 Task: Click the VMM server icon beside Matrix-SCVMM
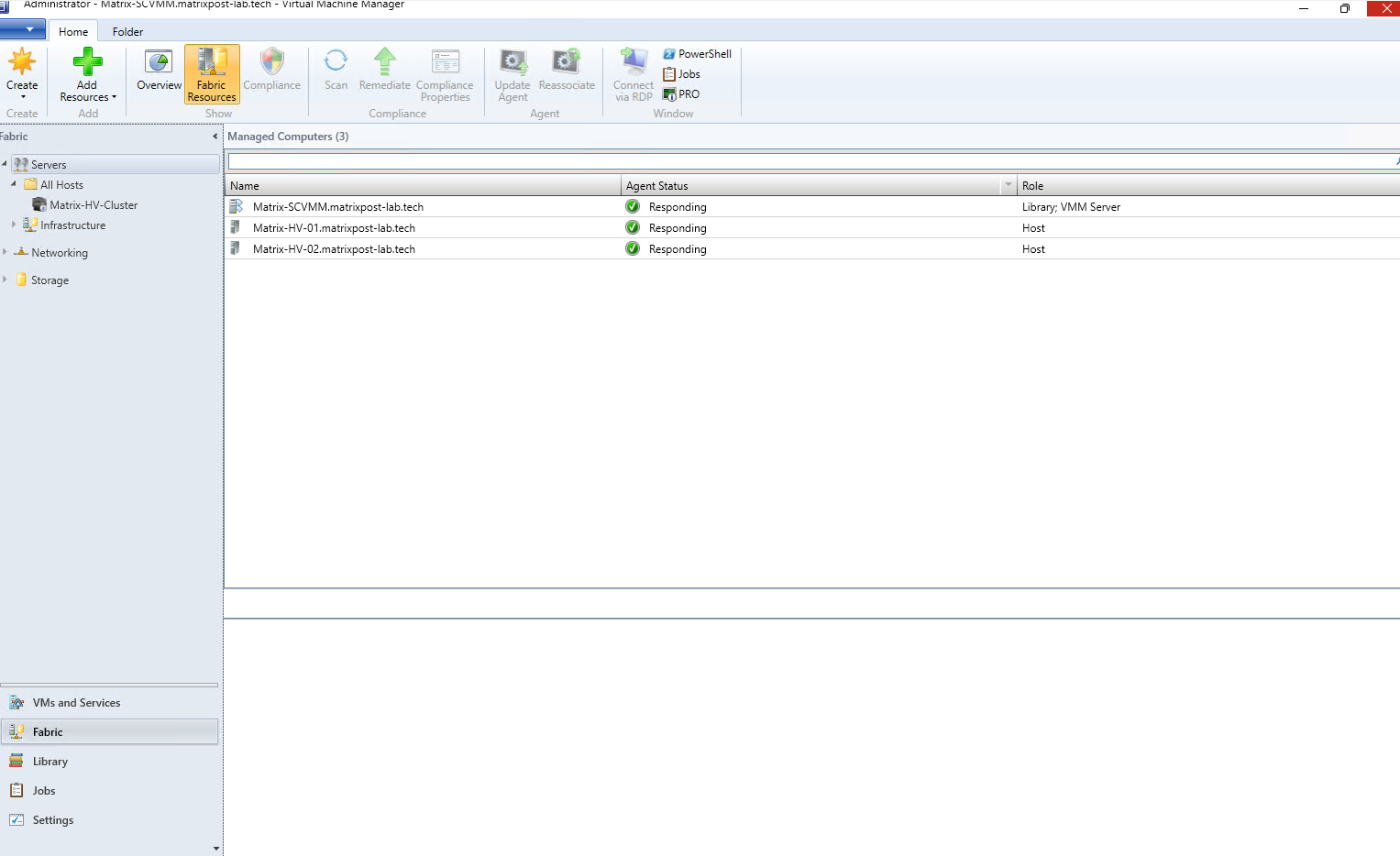[x=236, y=206]
